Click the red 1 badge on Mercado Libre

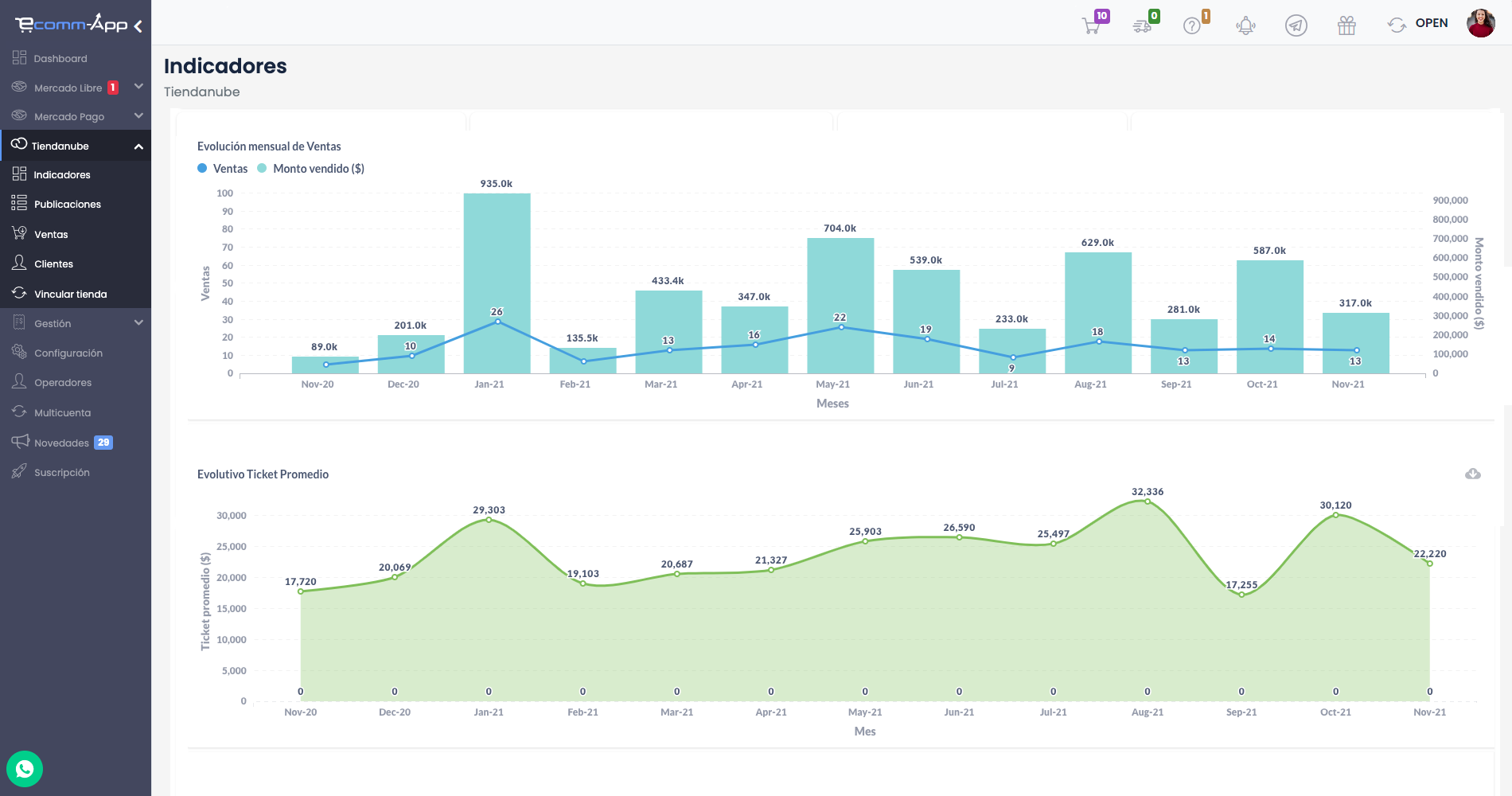click(113, 88)
